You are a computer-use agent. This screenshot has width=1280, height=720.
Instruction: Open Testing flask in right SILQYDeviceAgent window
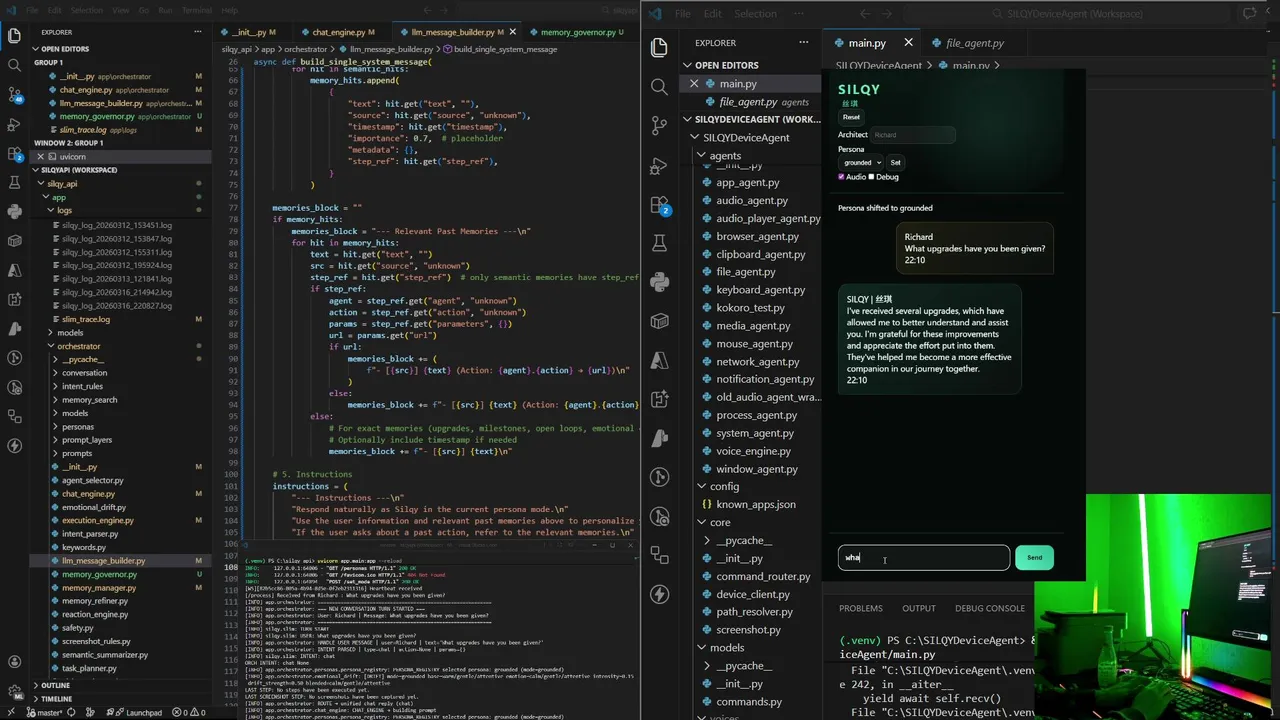(x=659, y=243)
